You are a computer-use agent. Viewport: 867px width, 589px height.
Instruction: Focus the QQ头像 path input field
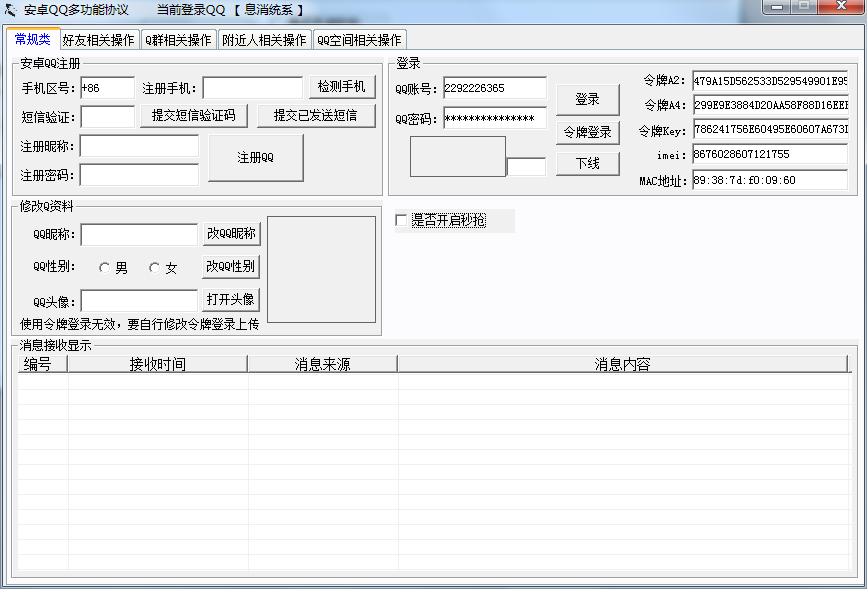point(139,301)
